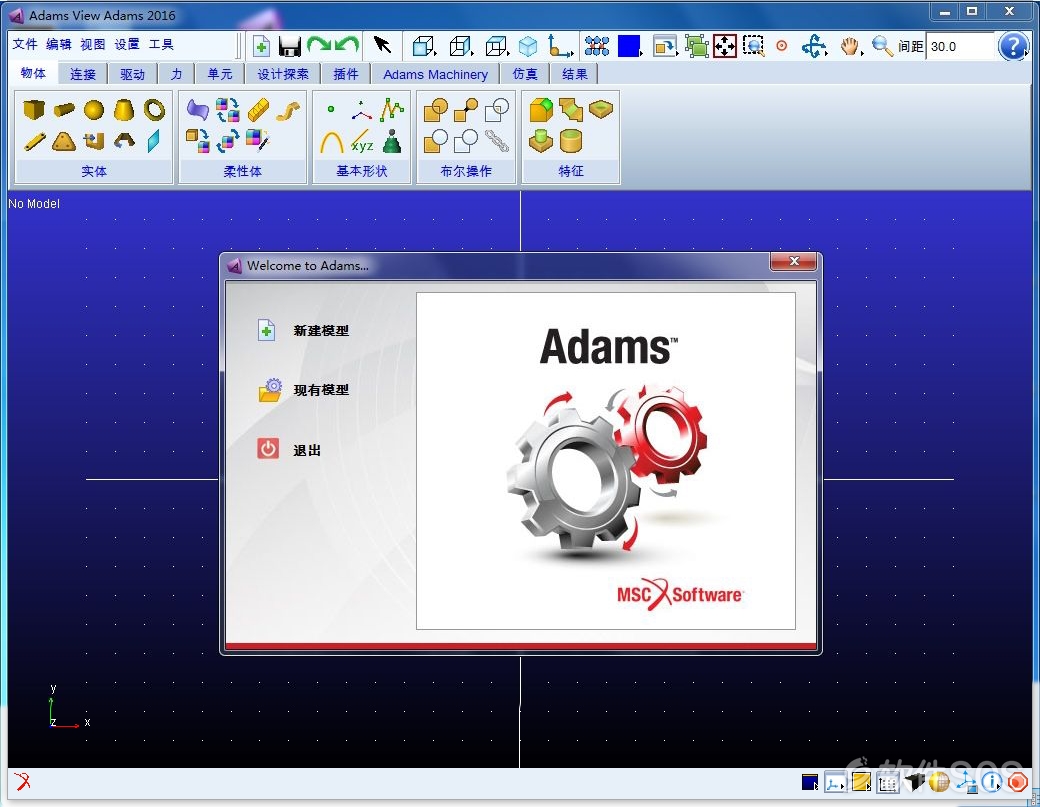The width and height of the screenshot is (1040, 807).
Task: Close the Welcome to Adams dialog
Action: pyautogui.click(x=793, y=261)
